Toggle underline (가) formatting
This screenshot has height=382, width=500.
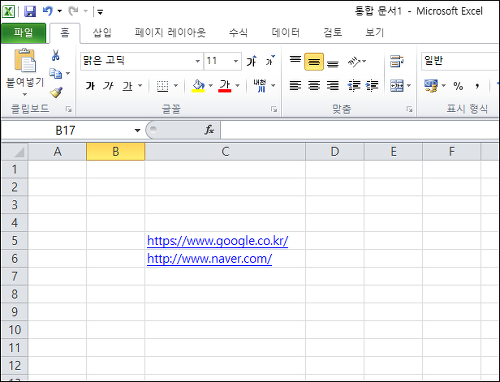coord(127,86)
